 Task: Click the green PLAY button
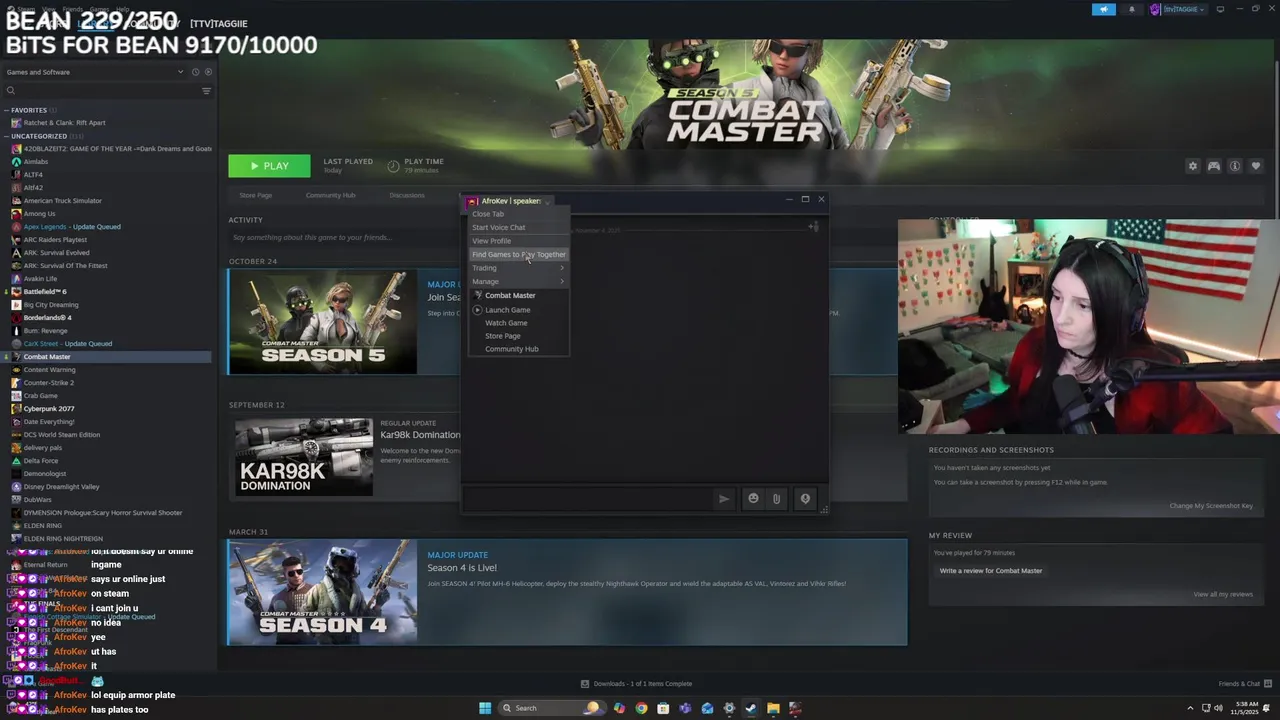pyautogui.click(x=269, y=166)
